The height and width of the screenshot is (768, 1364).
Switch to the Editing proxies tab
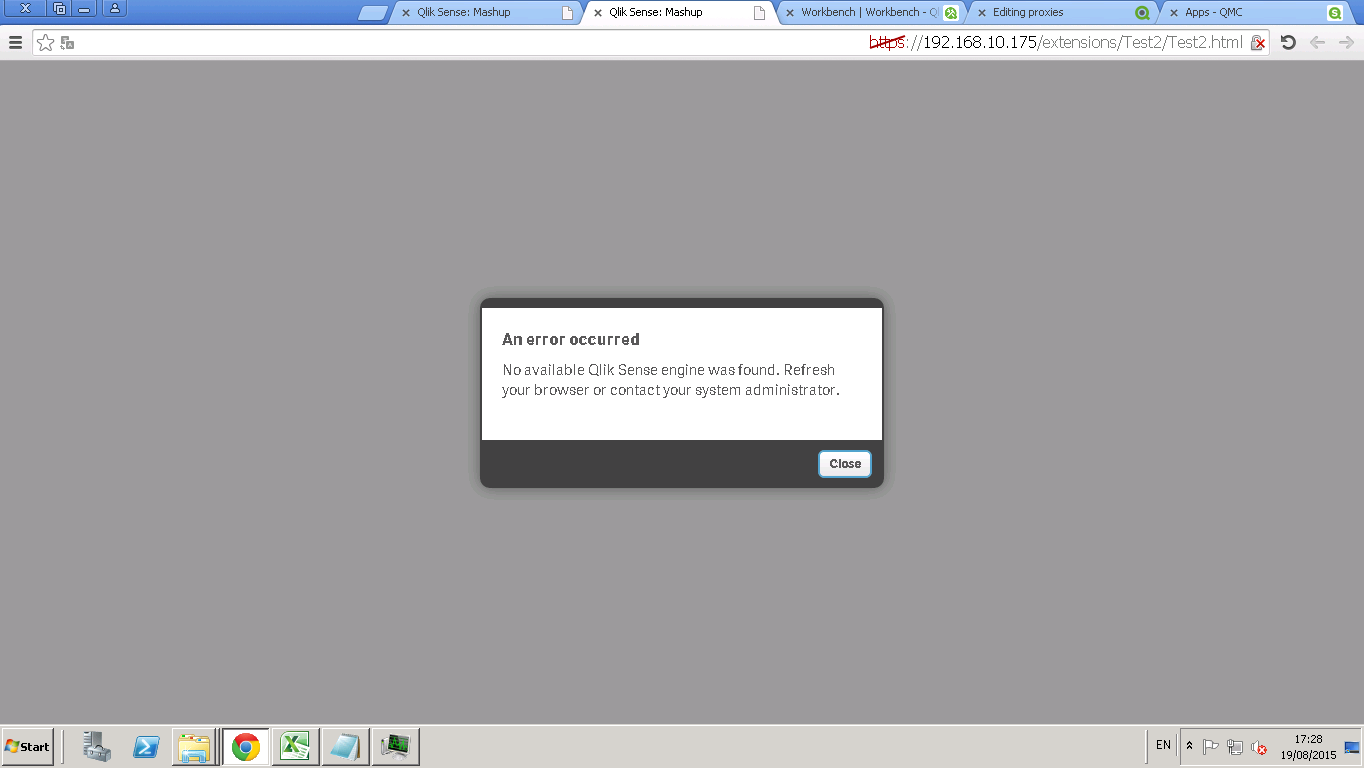(x=1062, y=12)
